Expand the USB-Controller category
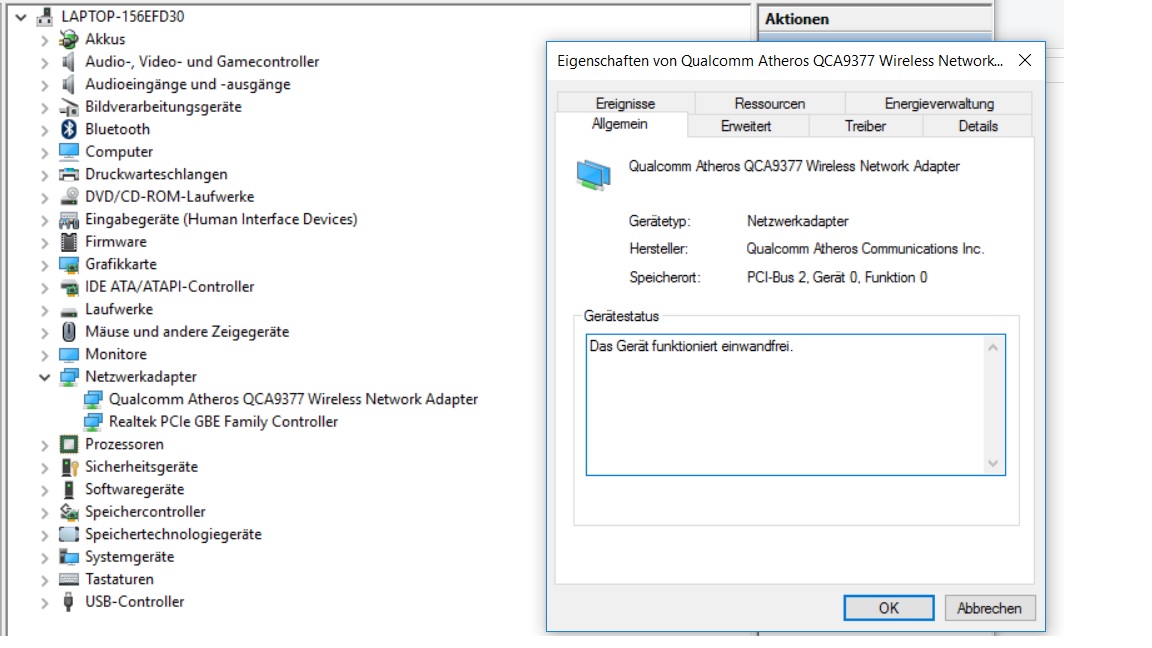The image size is (1152, 648). coord(44,602)
